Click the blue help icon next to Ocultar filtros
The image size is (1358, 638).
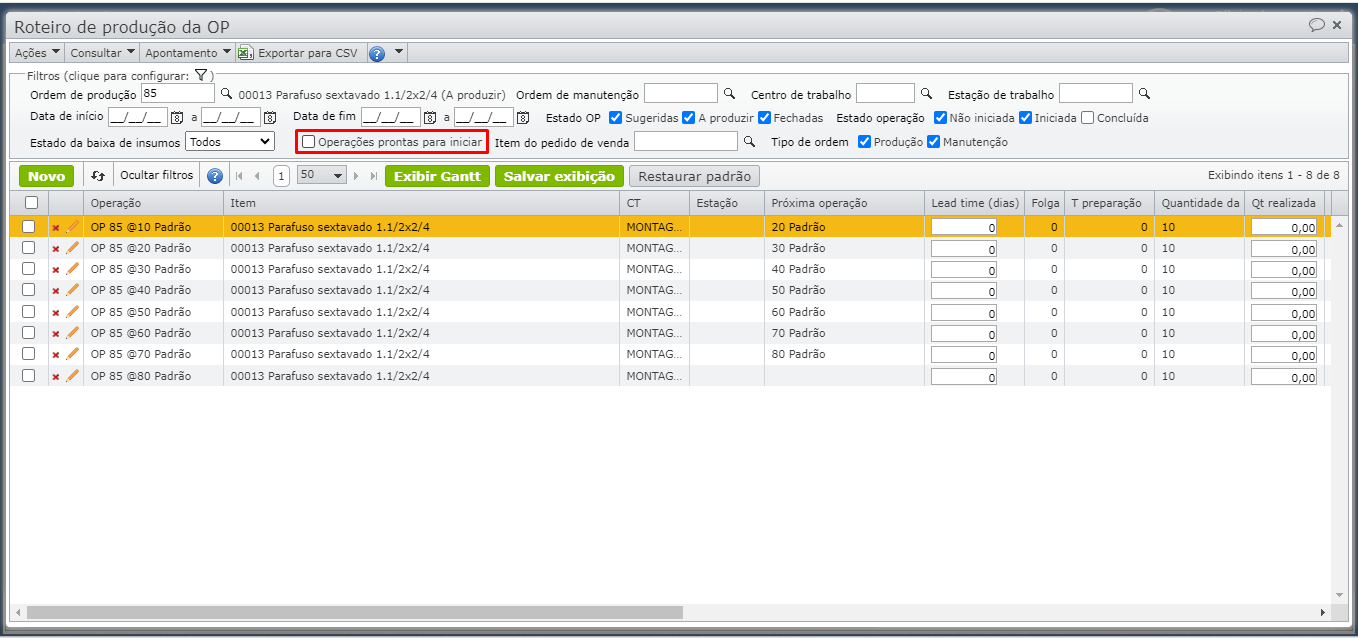[214, 176]
